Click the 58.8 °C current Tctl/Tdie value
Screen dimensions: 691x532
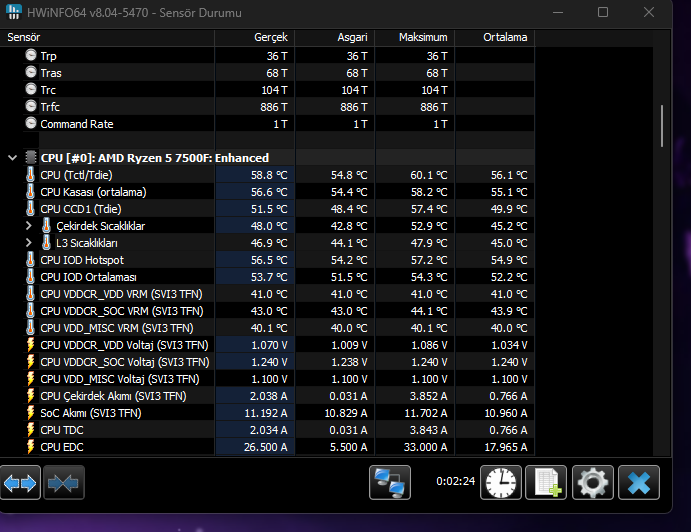coord(269,175)
